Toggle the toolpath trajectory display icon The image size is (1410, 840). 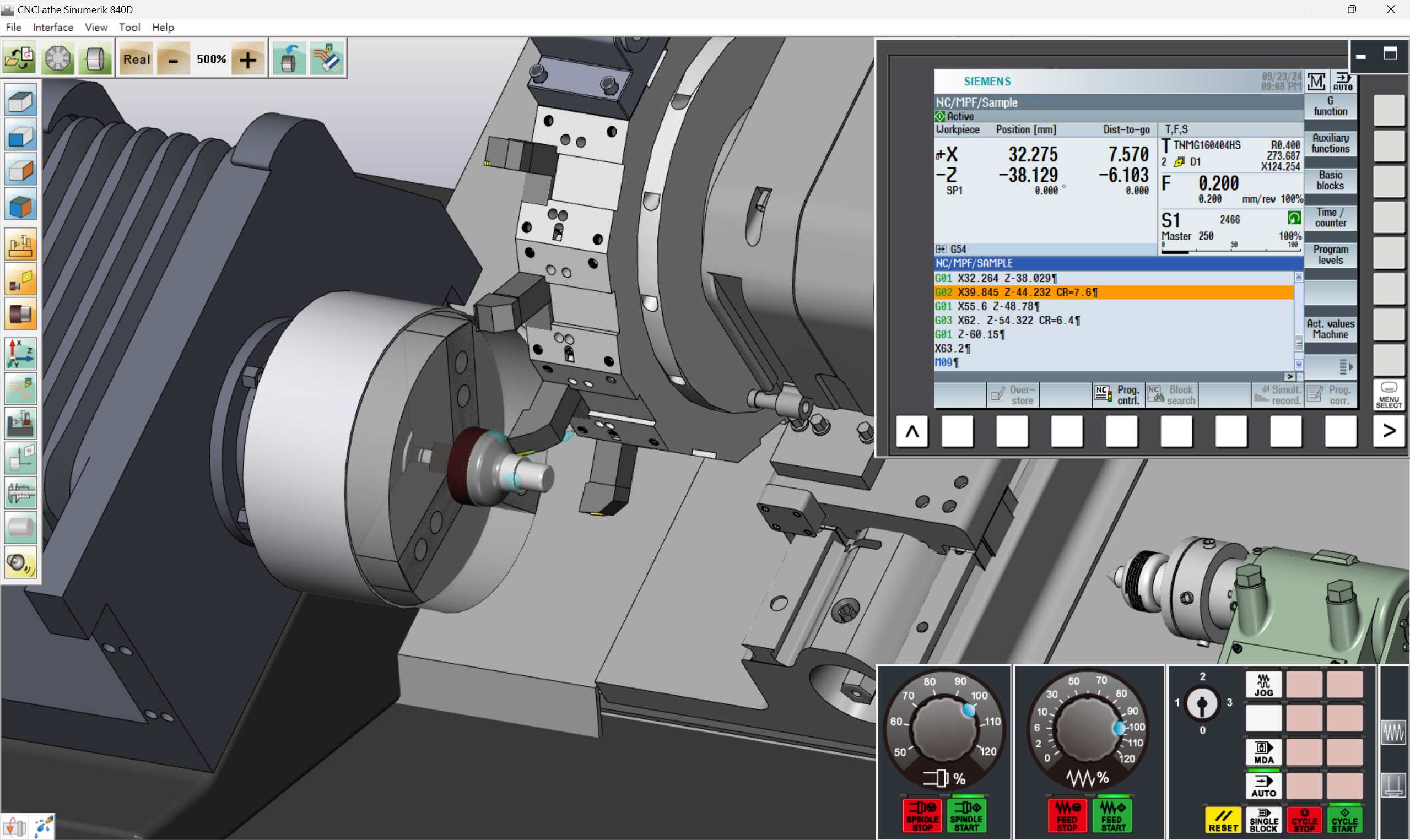click(20, 389)
